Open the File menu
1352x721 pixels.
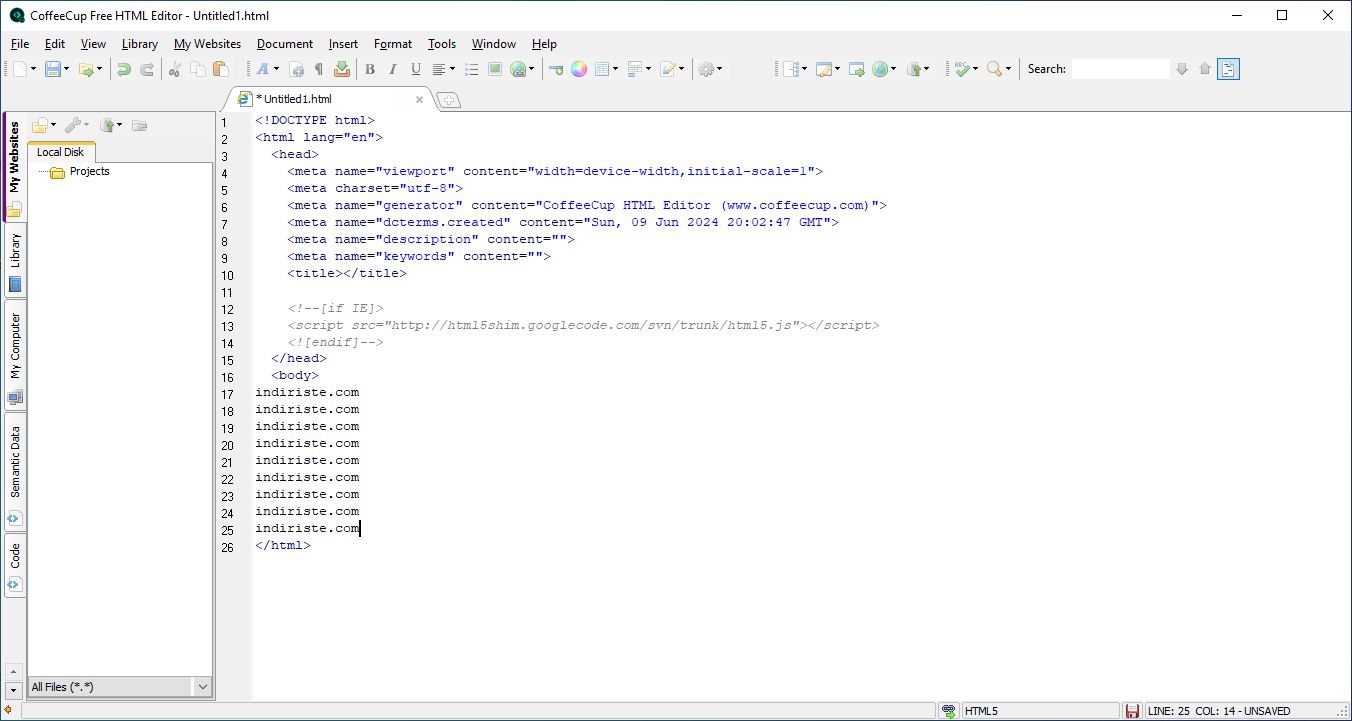point(20,44)
